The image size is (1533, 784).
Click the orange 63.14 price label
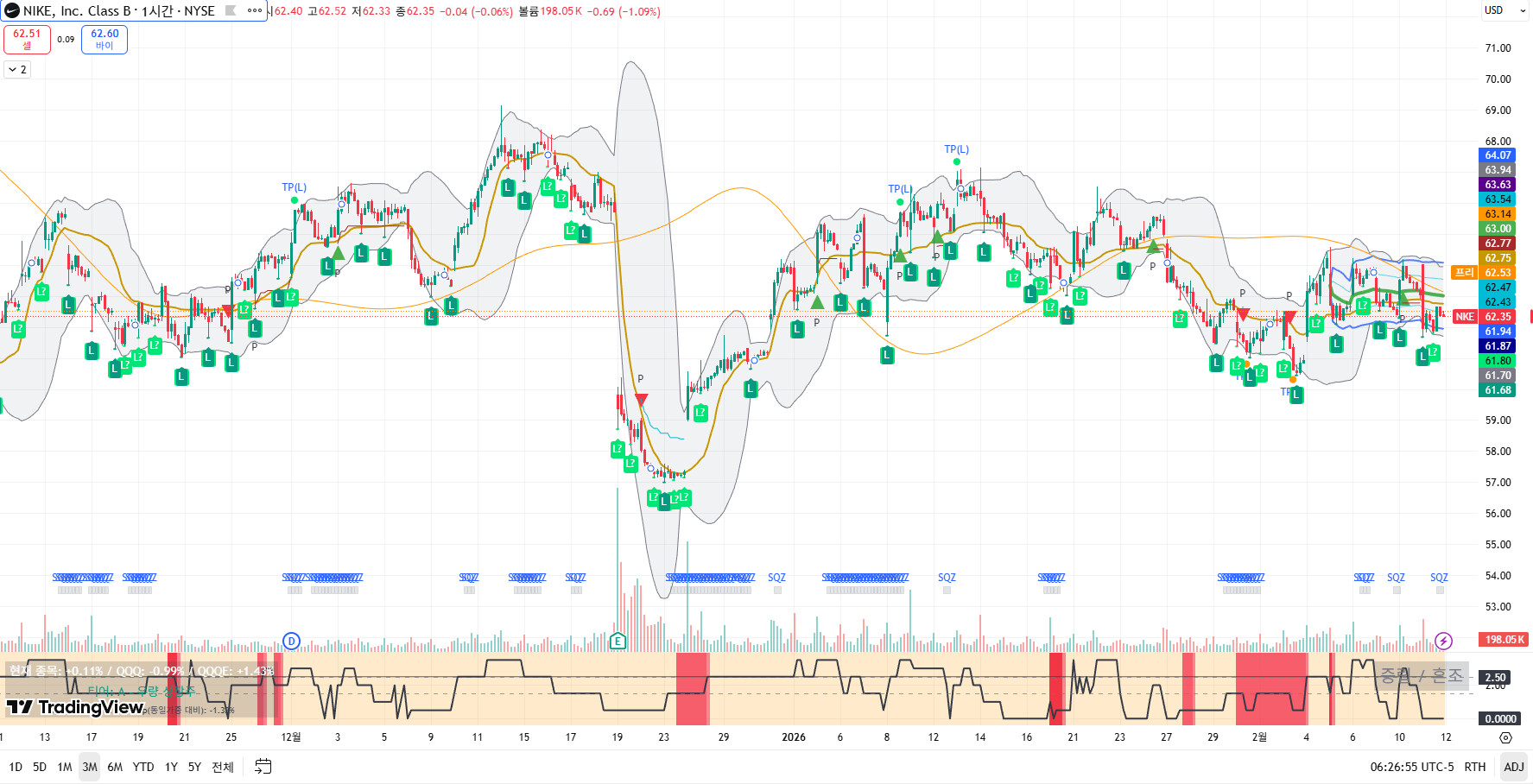coord(1498,214)
